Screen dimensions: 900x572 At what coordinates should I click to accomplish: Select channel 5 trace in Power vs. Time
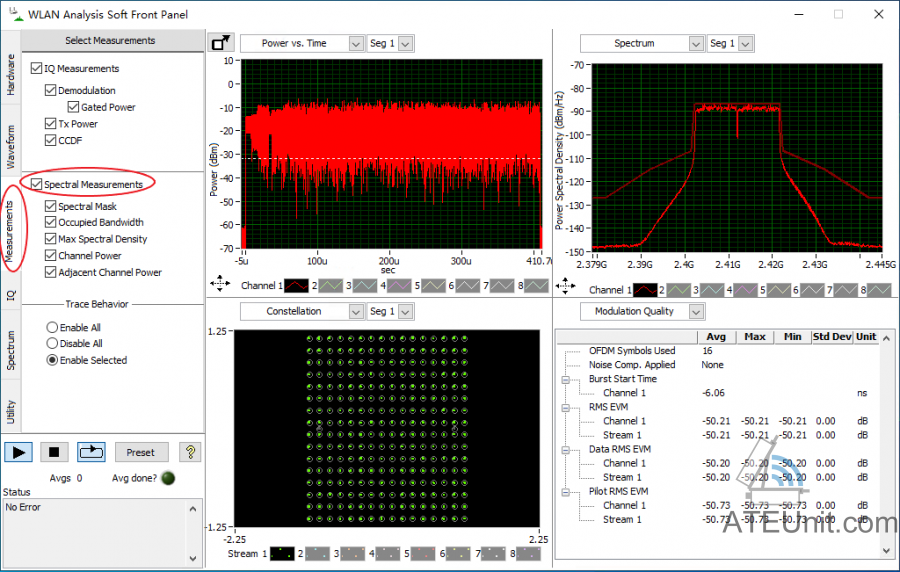433,286
